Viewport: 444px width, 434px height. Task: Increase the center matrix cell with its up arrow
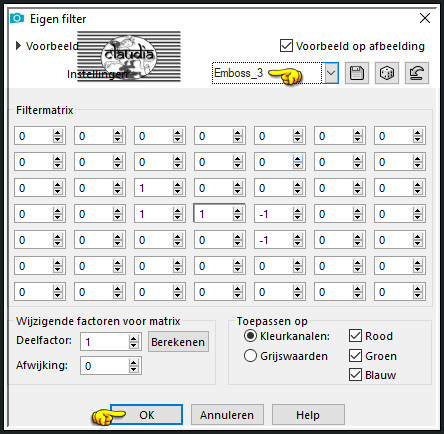(x=238, y=210)
